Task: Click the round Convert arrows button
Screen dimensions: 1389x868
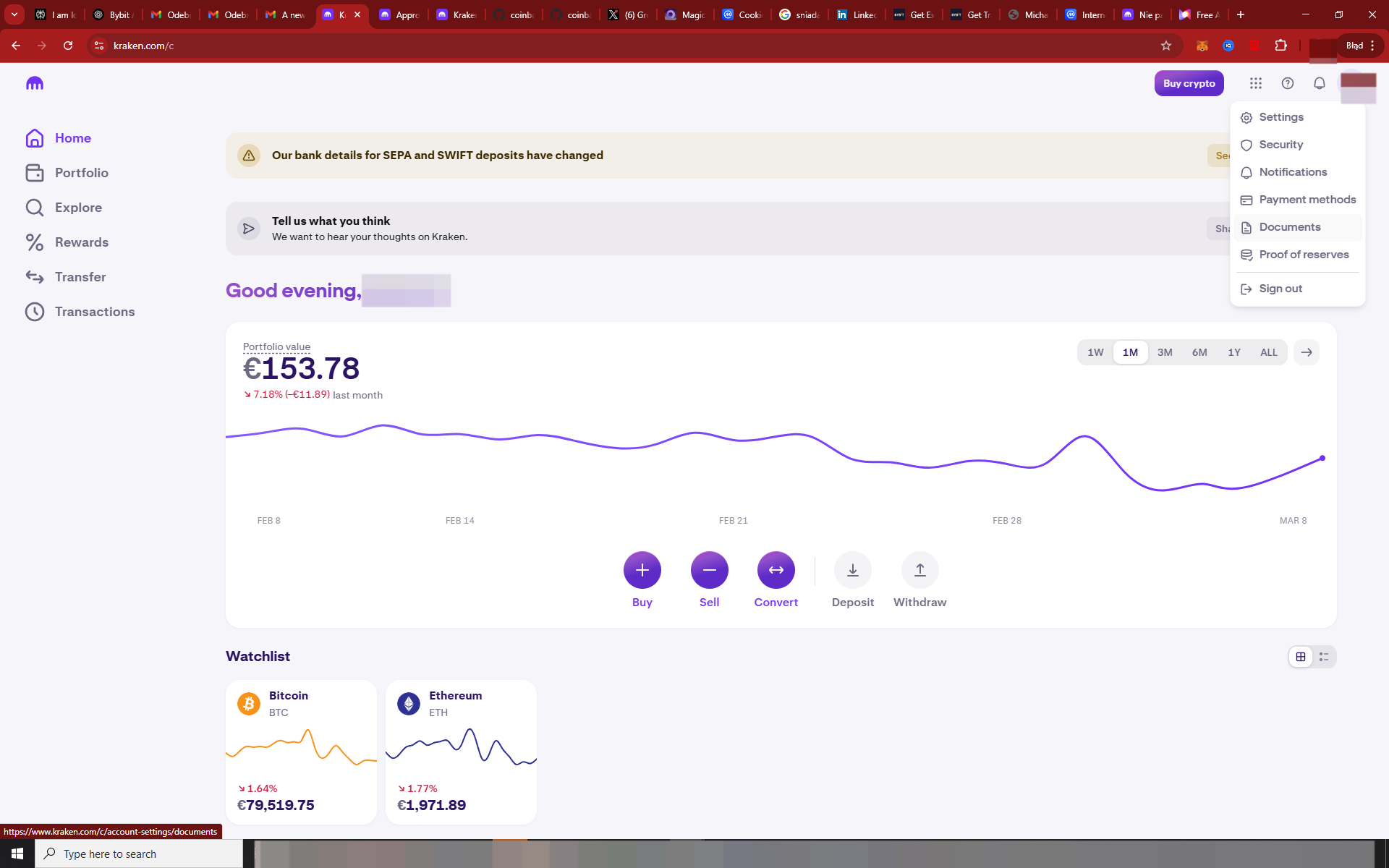Action: tap(776, 570)
